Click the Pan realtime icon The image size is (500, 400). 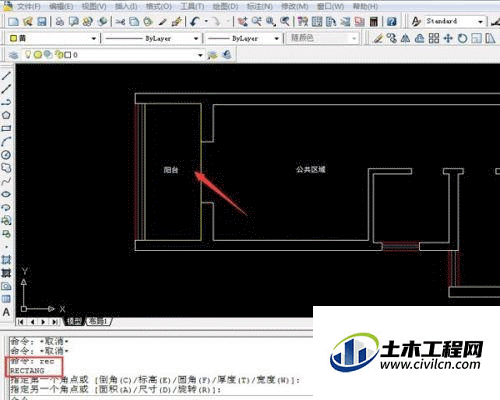242,22
